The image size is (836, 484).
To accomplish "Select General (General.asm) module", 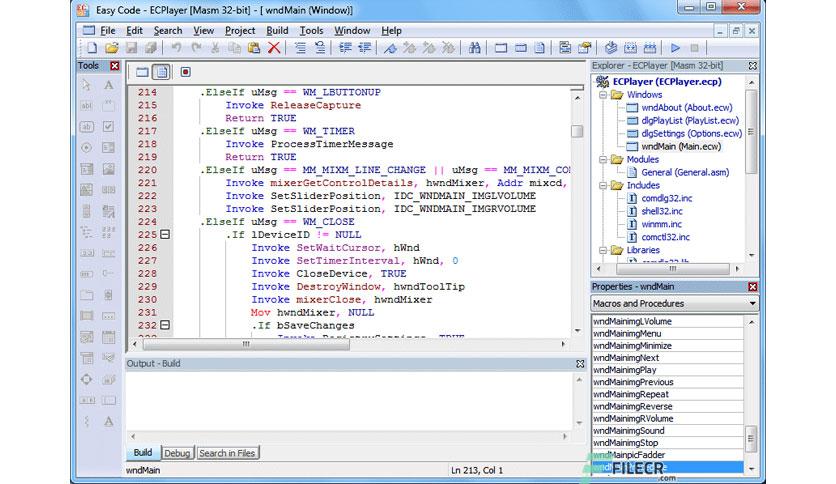I will pyautogui.click(x=685, y=172).
